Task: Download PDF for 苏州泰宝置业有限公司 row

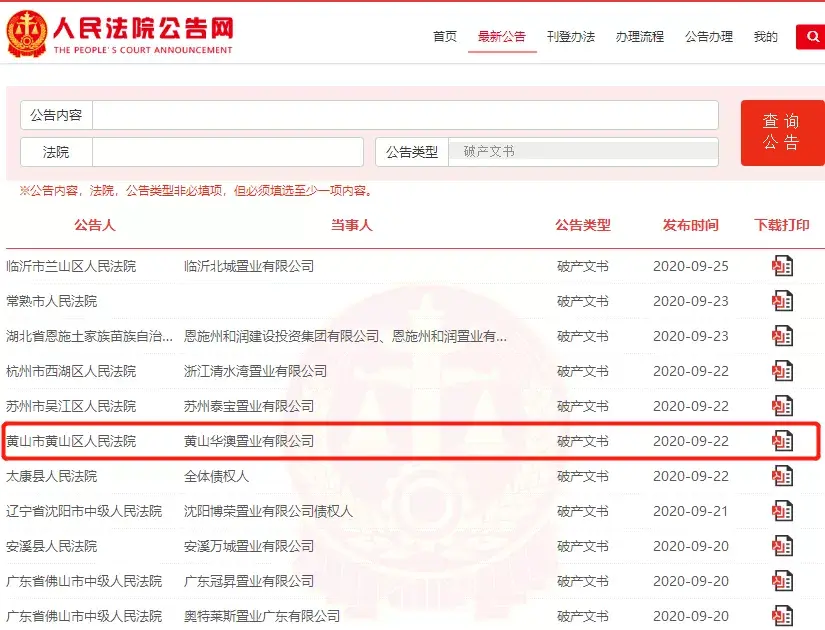Action: click(782, 406)
